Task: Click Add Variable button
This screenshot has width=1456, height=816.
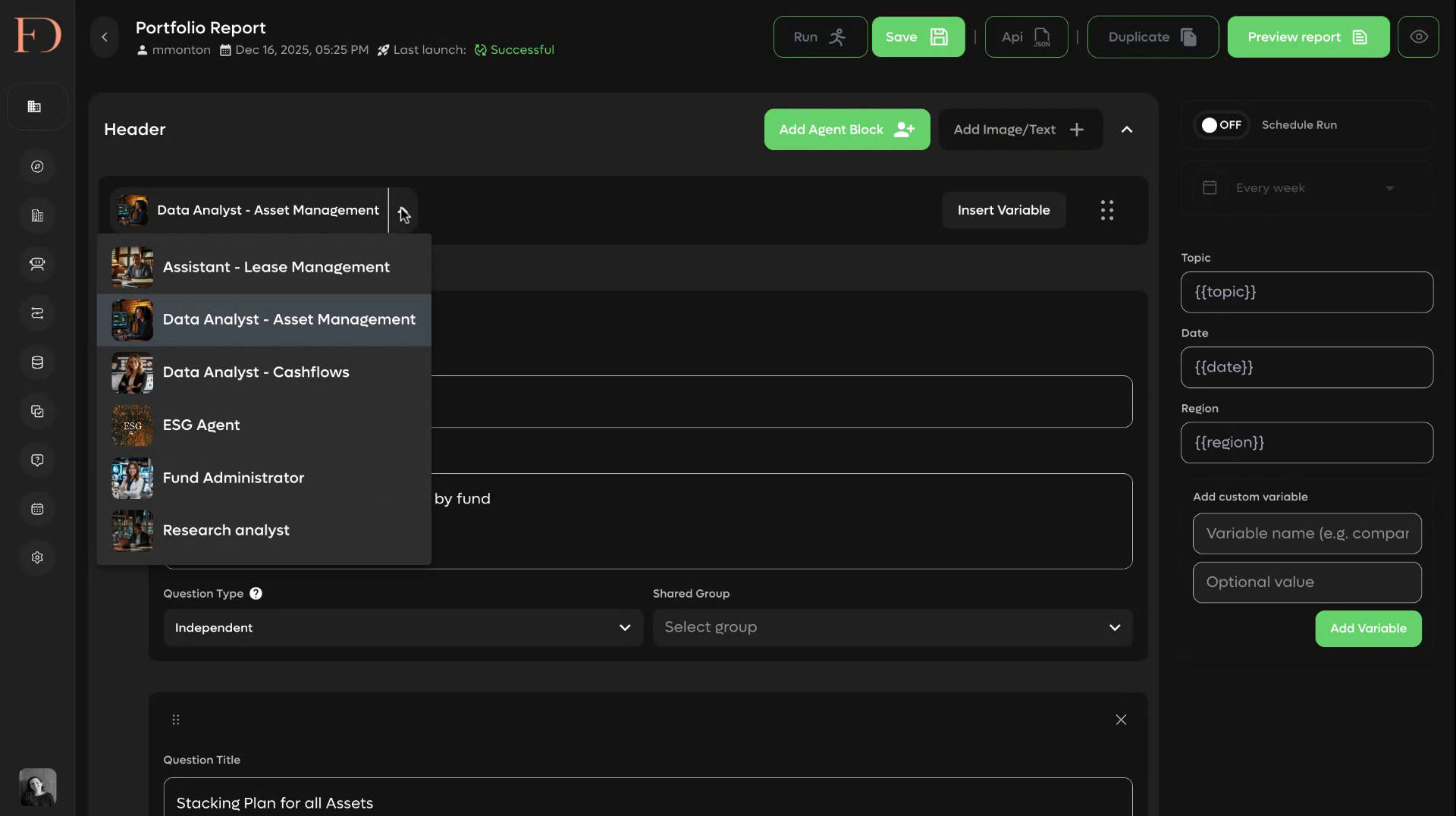Action: coord(1368,629)
